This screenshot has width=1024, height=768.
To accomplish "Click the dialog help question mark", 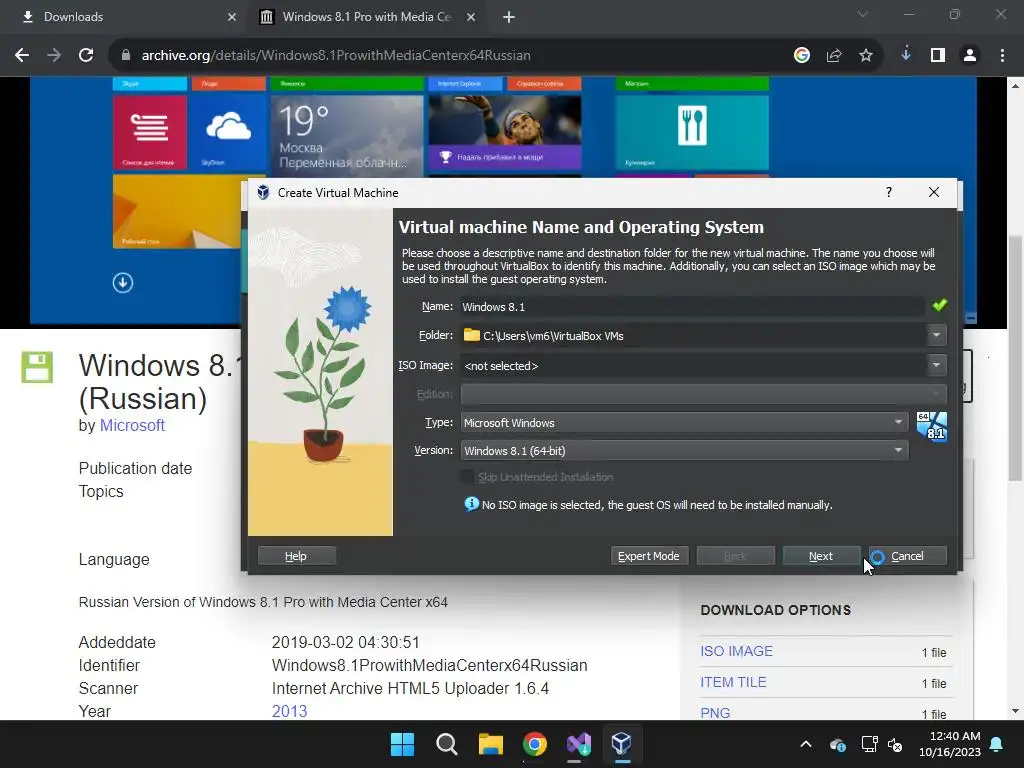I will 889,192.
